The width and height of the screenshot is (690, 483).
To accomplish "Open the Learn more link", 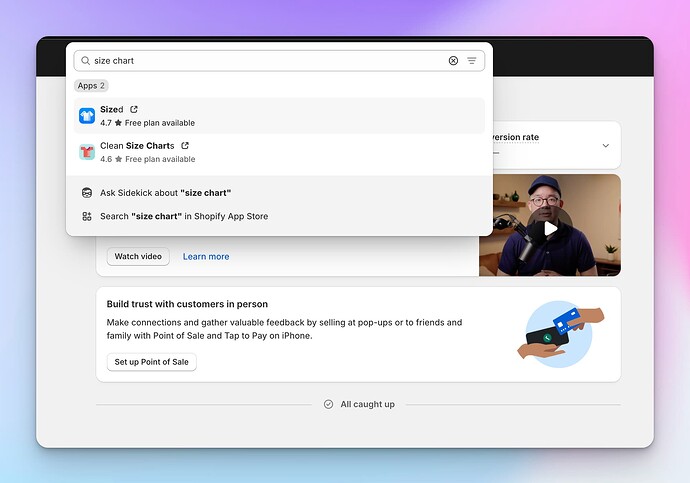I will (x=206, y=256).
